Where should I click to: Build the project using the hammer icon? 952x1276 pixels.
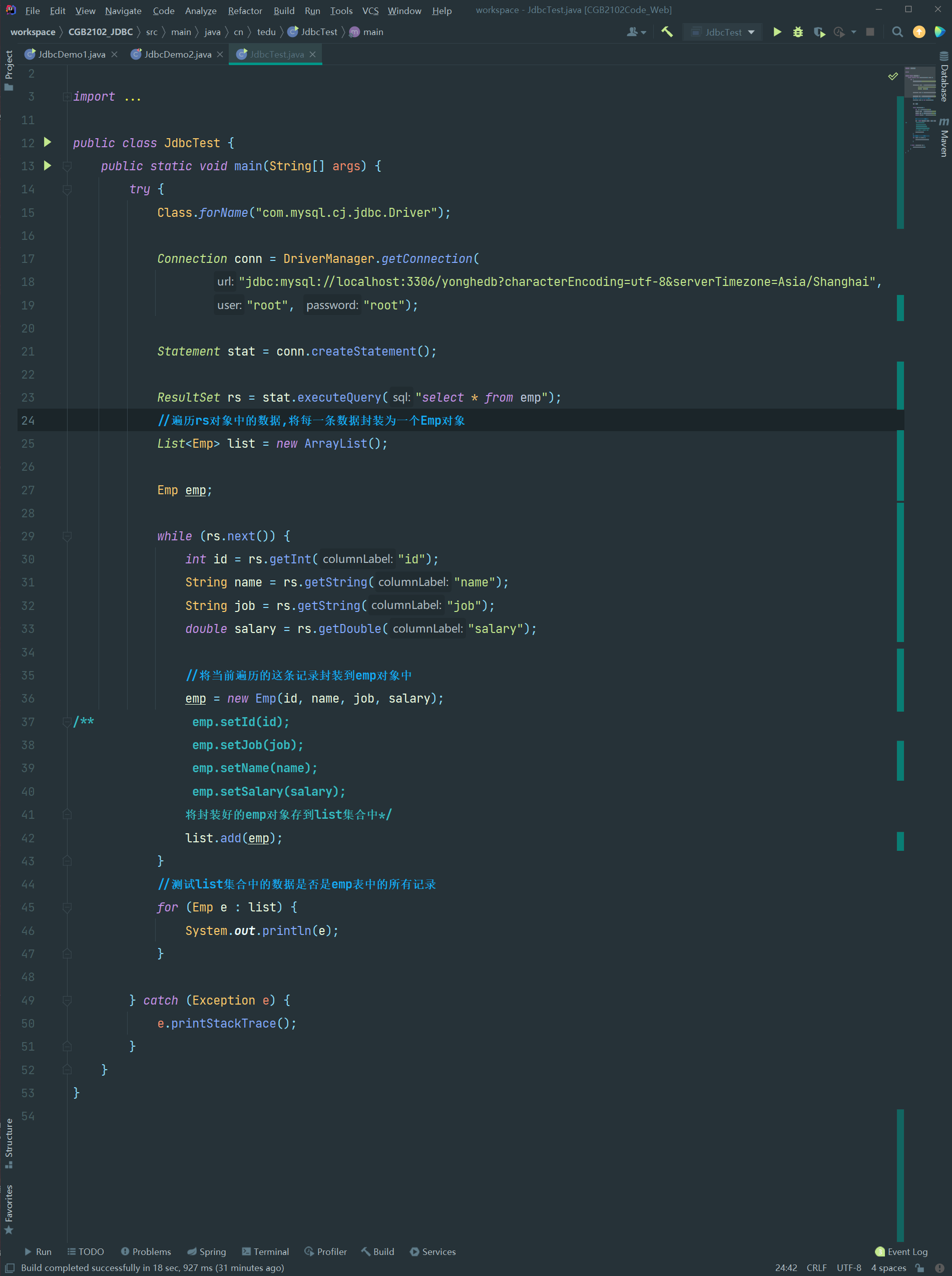pyautogui.click(x=667, y=32)
